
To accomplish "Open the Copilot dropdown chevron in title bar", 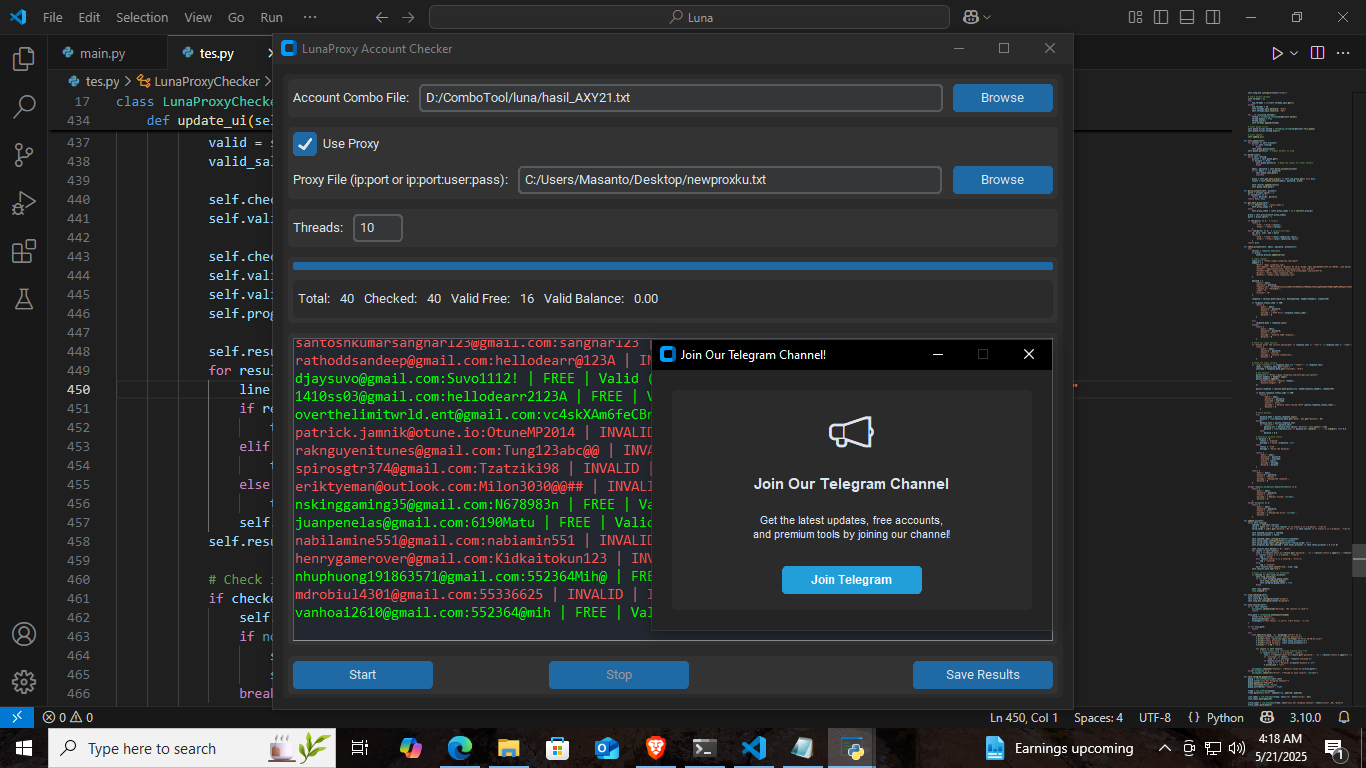I will click(x=988, y=17).
